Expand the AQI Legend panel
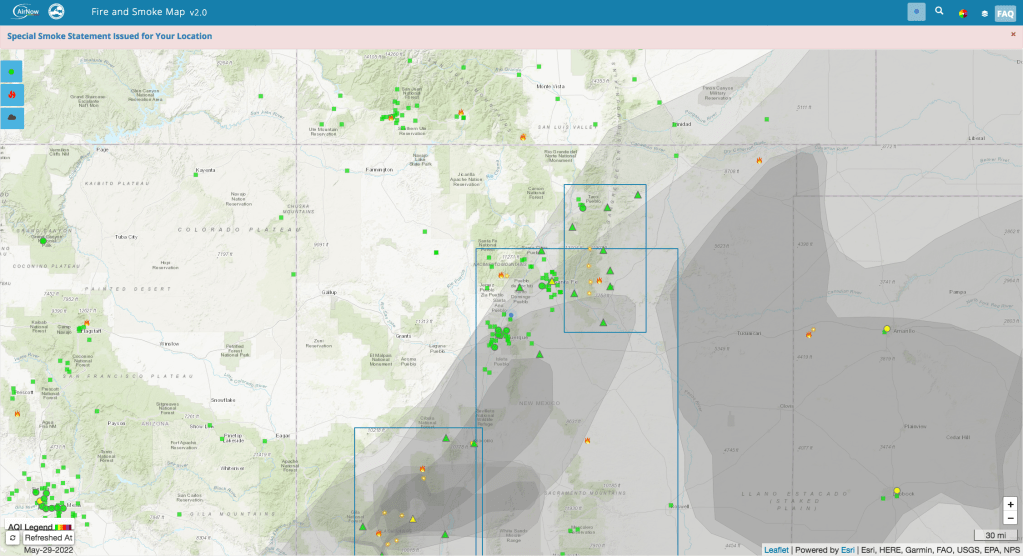Screen dimensions: 1023x556 coord(40,526)
